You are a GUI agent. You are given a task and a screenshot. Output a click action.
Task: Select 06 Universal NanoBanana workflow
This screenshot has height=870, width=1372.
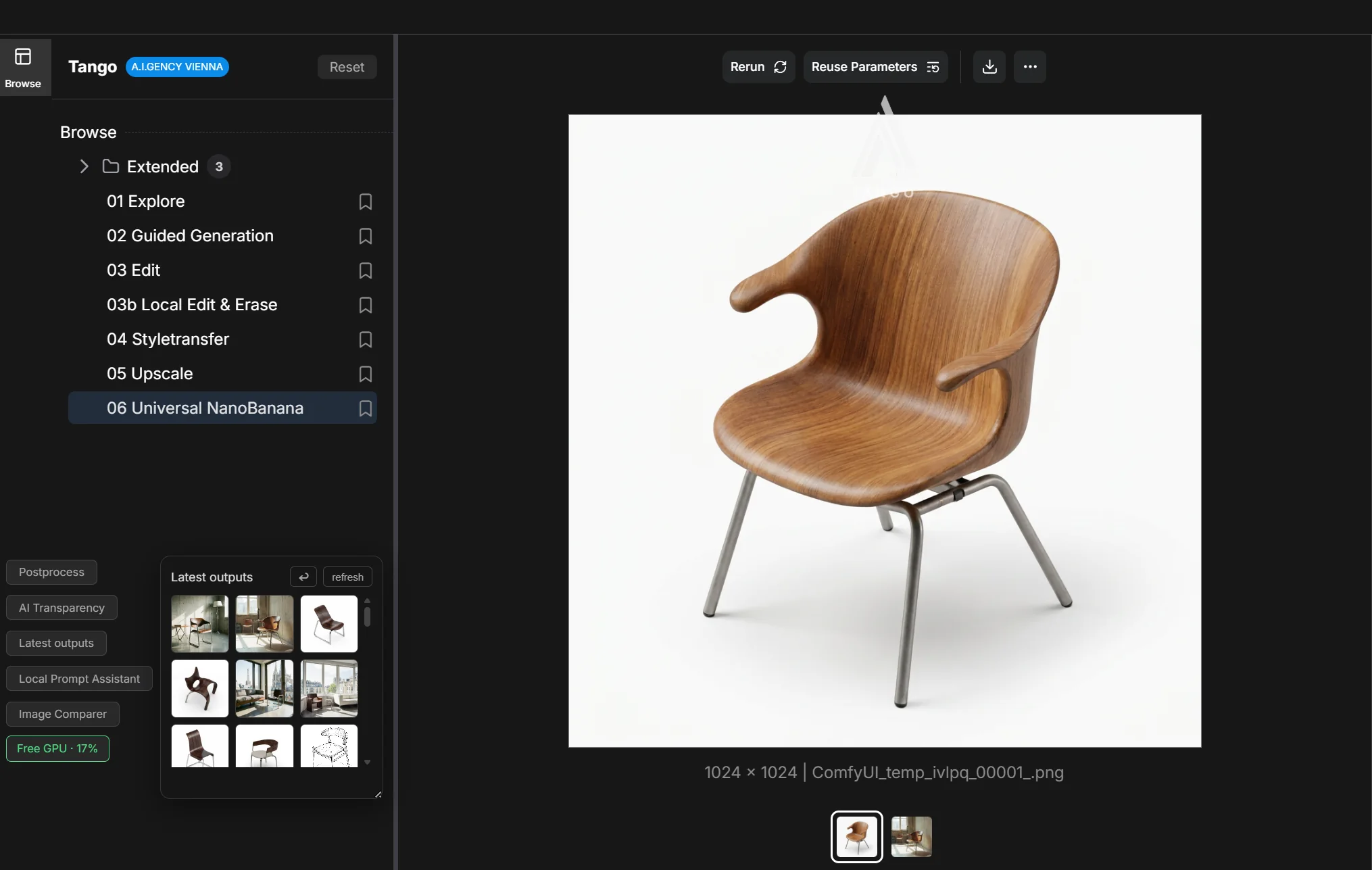pyautogui.click(x=222, y=408)
